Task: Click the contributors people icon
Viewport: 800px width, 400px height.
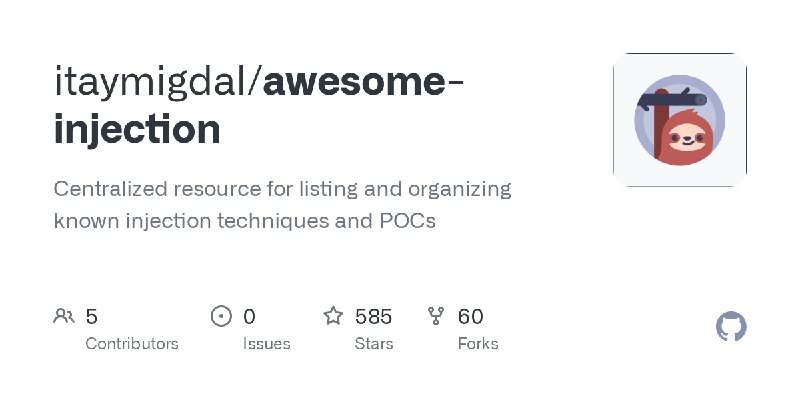Action: pyautogui.click(x=64, y=316)
